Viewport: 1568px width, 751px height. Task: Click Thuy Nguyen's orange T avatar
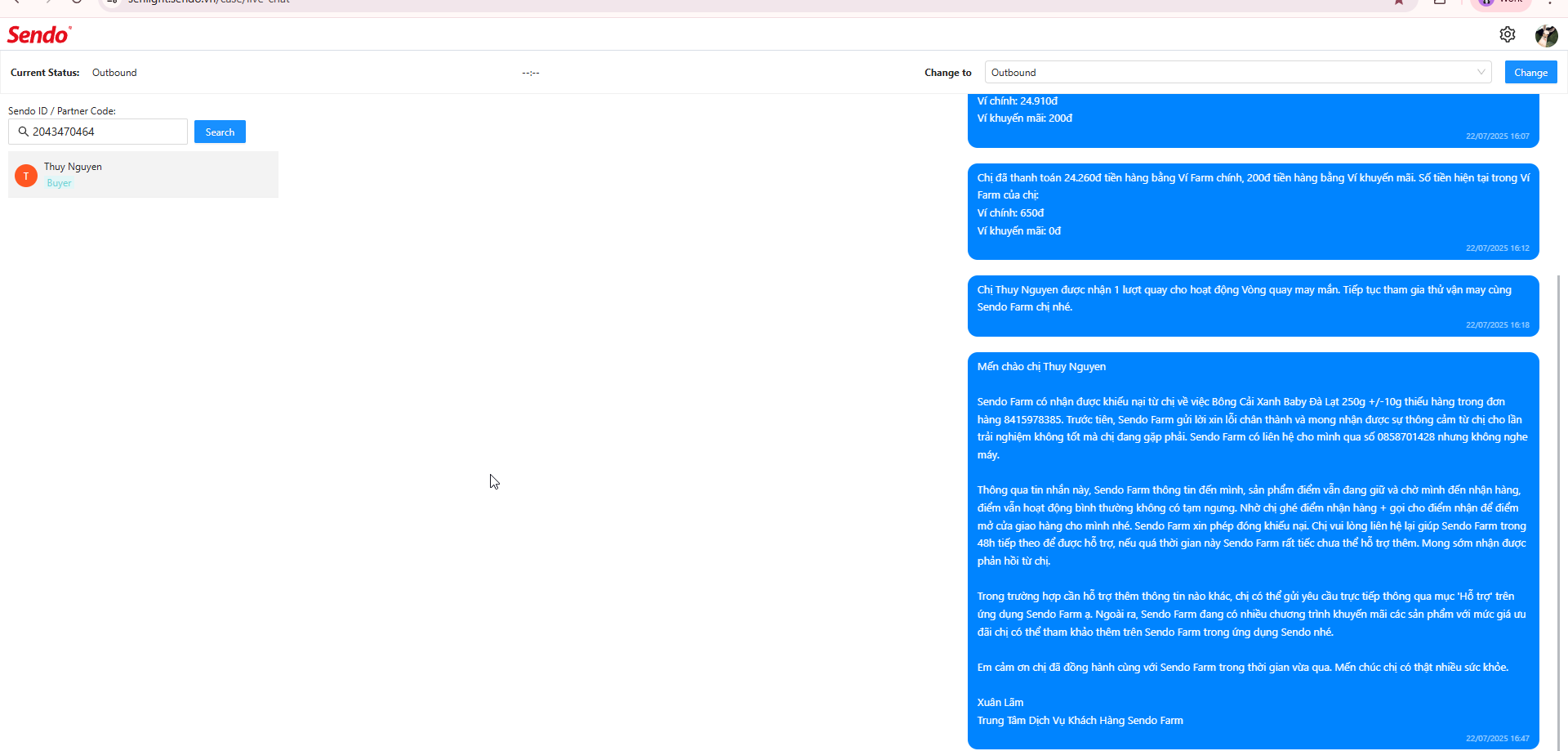pyautogui.click(x=26, y=176)
